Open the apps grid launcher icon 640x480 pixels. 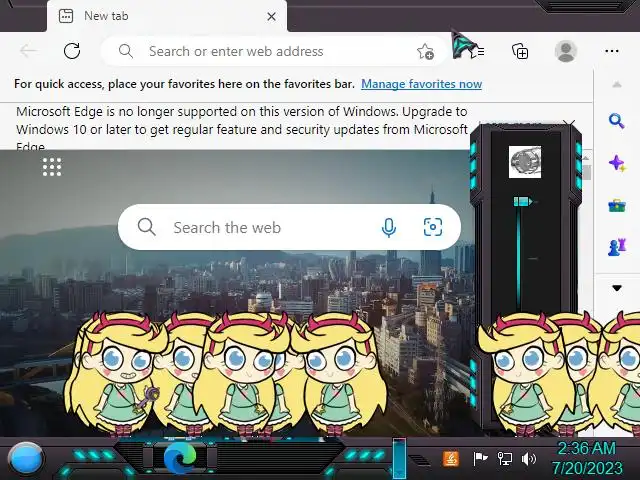pyautogui.click(x=52, y=167)
